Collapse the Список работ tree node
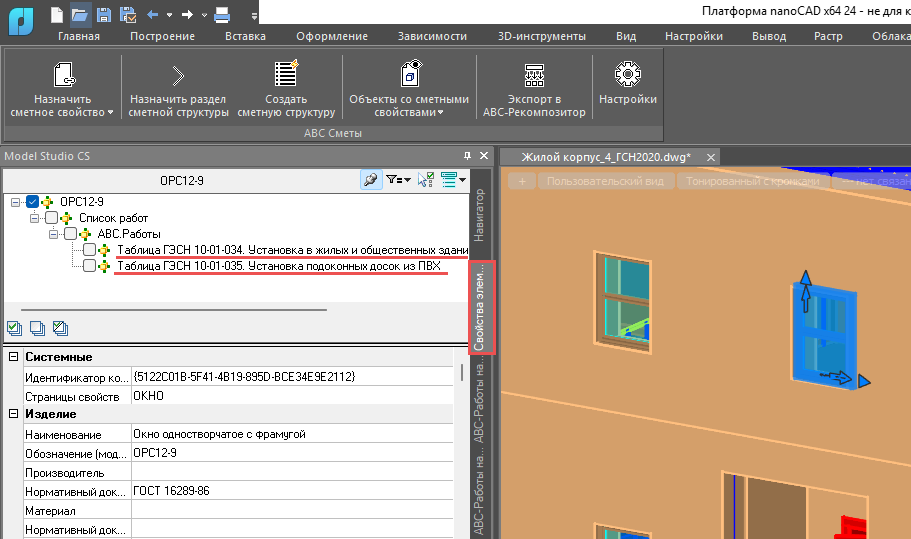 coord(34,218)
